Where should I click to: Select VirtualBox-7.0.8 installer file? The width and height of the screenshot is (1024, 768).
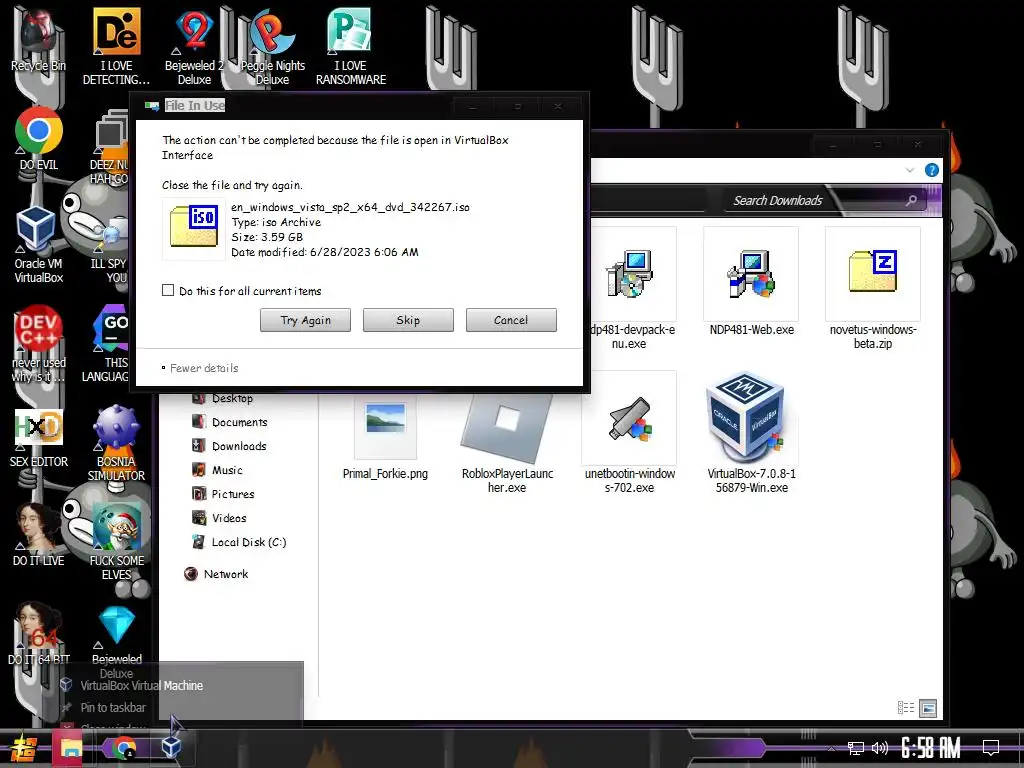[x=751, y=432]
